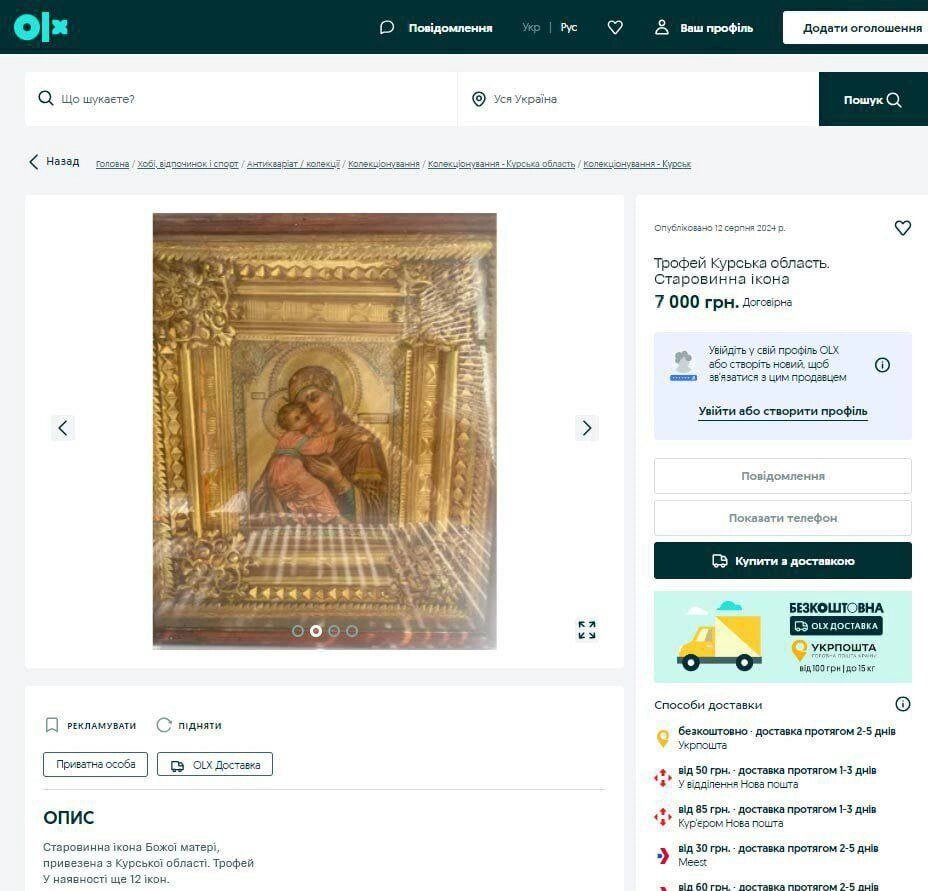Open the OLX logo homepage
This screenshot has width=928, height=891.
(41, 27)
